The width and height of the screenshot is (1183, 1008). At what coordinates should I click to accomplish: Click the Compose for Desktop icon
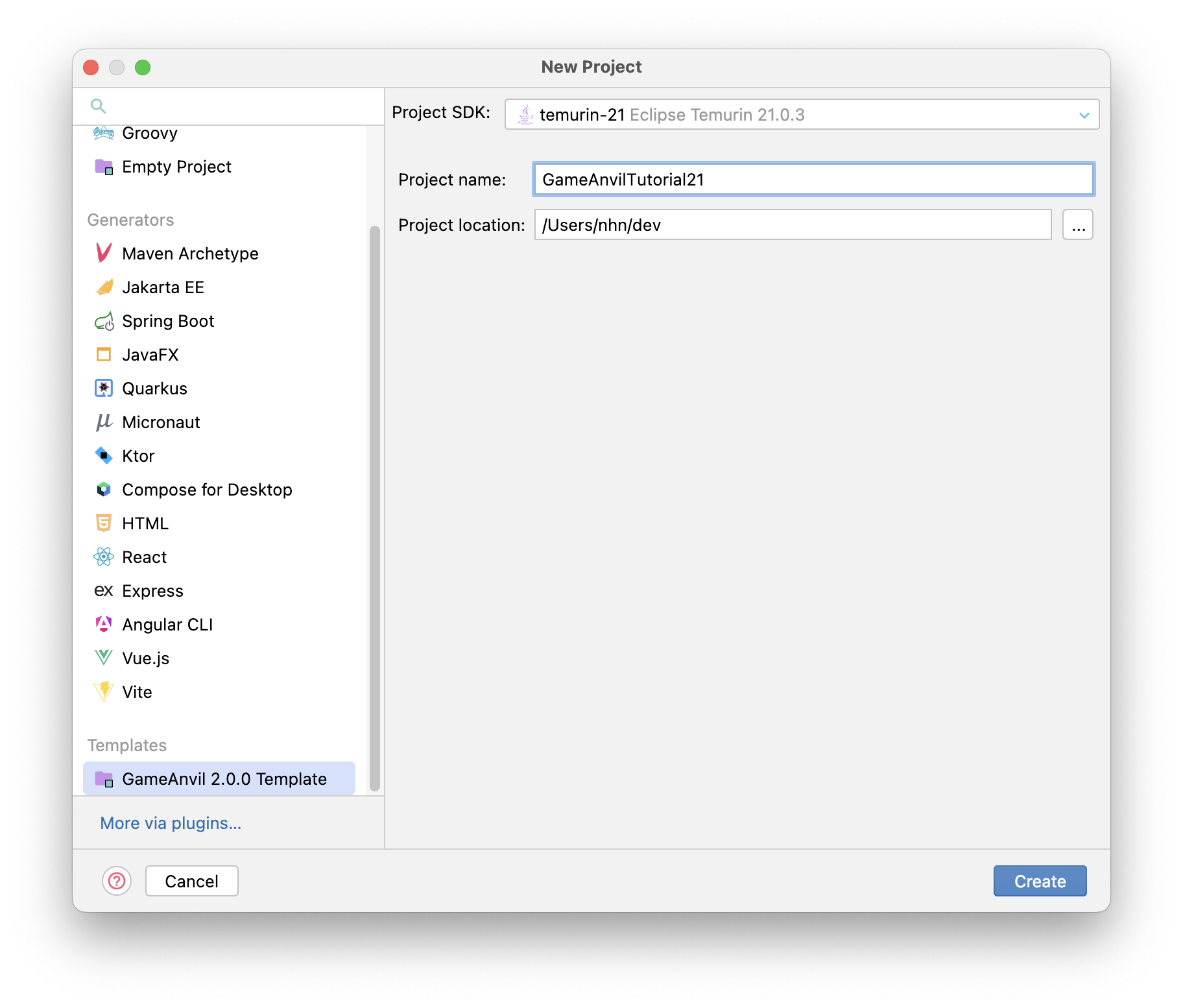[x=104, y=489]
